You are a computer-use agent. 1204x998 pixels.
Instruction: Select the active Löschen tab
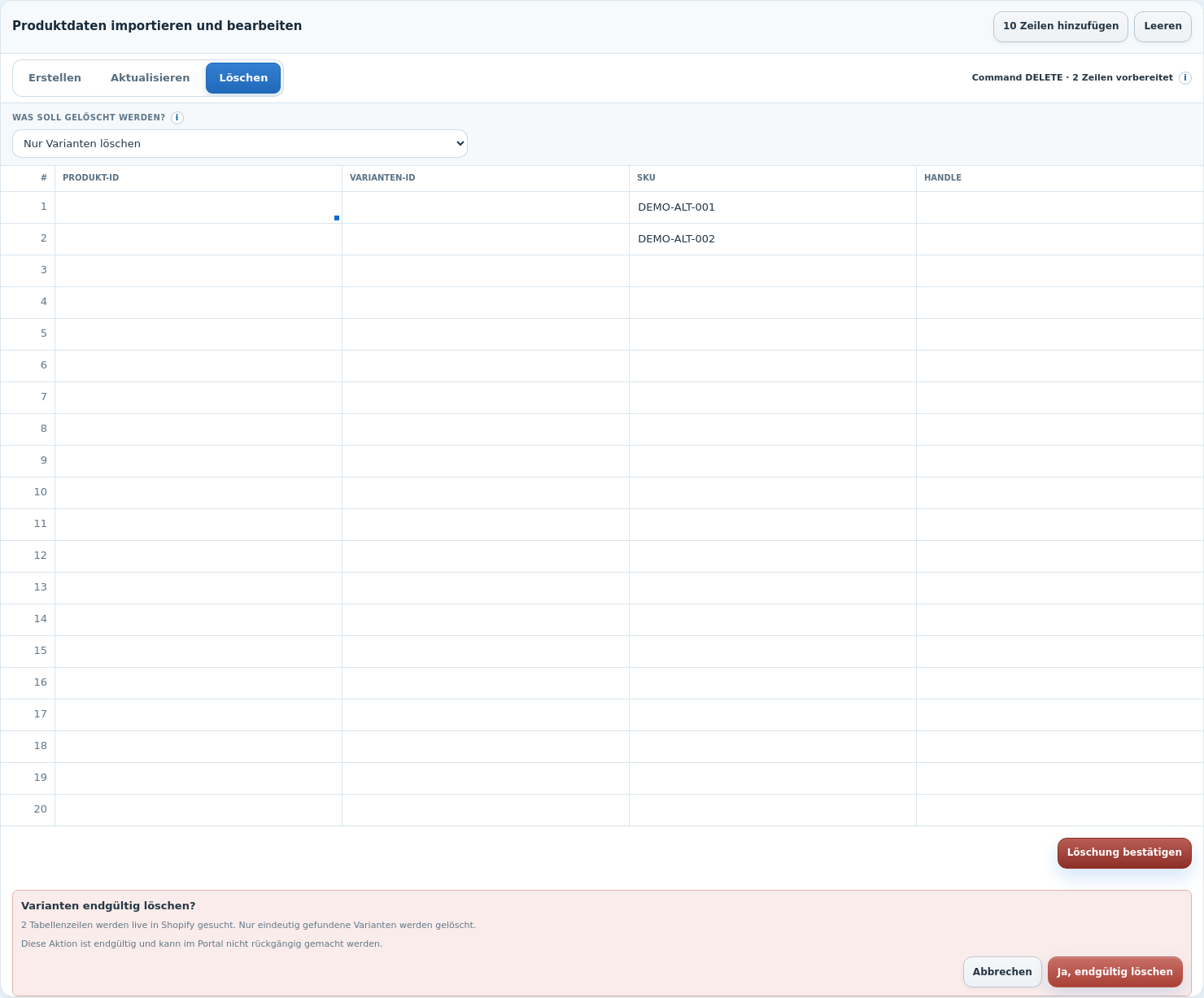243,78
